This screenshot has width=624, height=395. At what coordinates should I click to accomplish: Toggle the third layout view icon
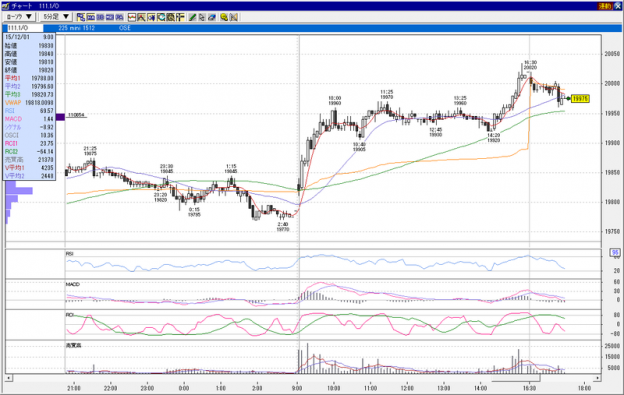coord(100,17)
